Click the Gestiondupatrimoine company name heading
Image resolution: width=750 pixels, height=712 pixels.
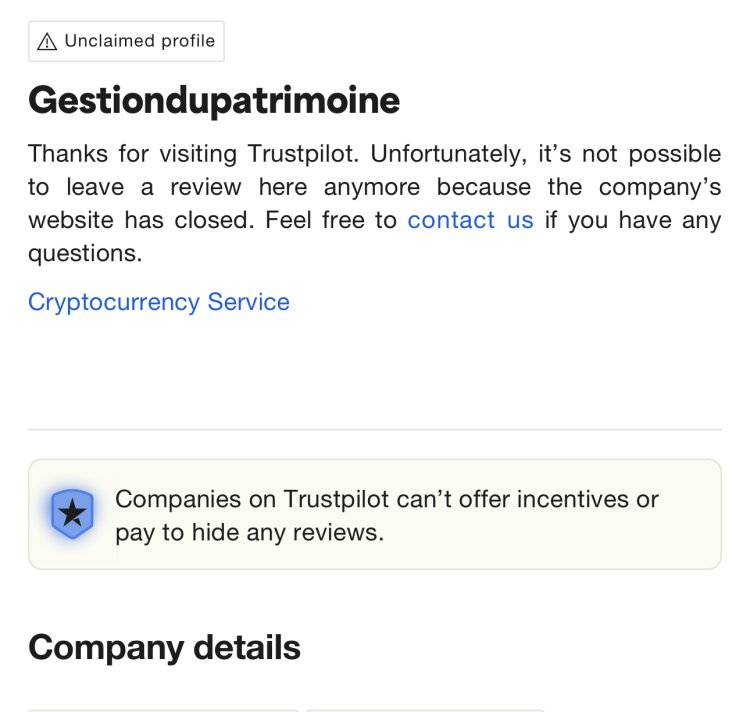(214, 101)
